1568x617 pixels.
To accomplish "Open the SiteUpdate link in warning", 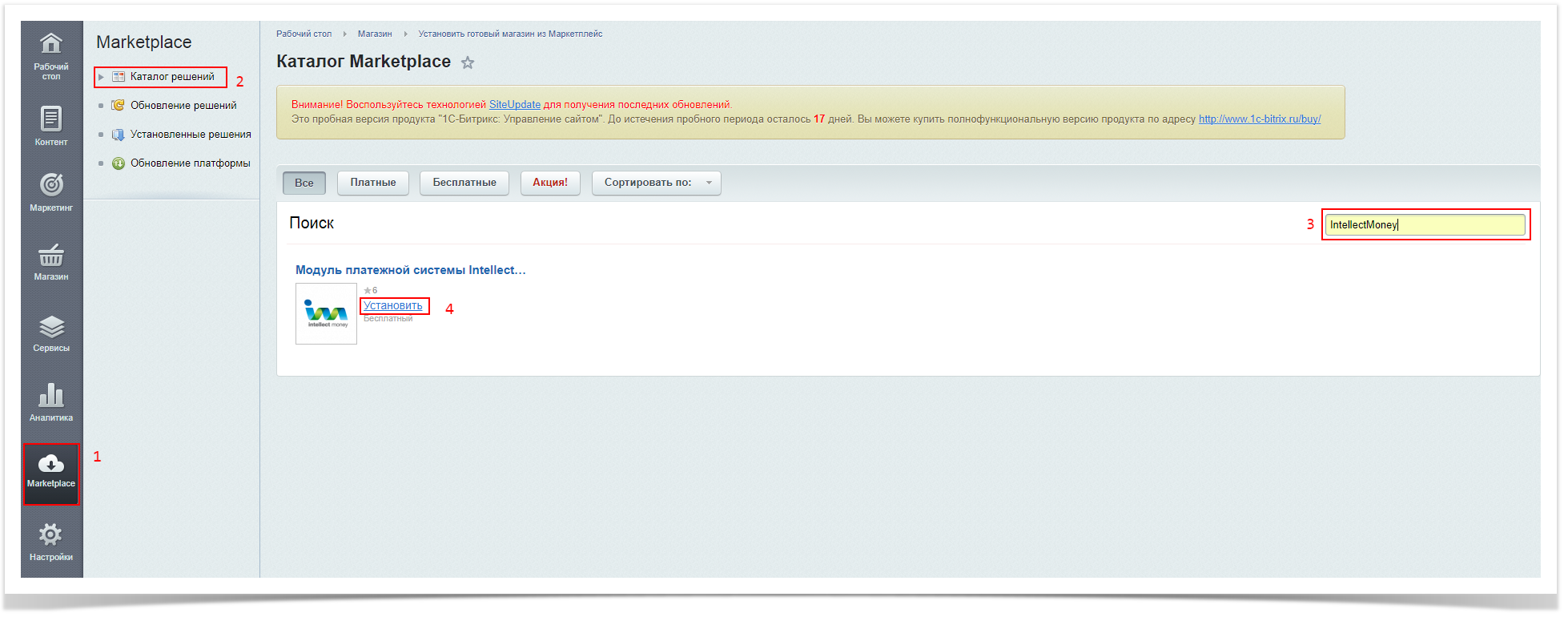I will (x=515, y=105).
